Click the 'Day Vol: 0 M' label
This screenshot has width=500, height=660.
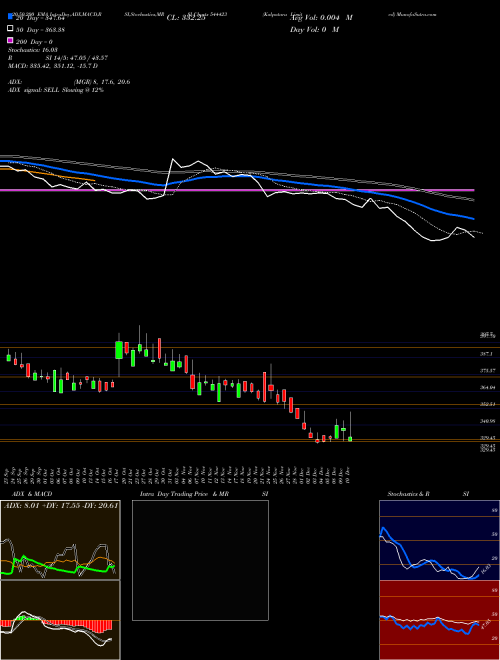tap(314, 29)
